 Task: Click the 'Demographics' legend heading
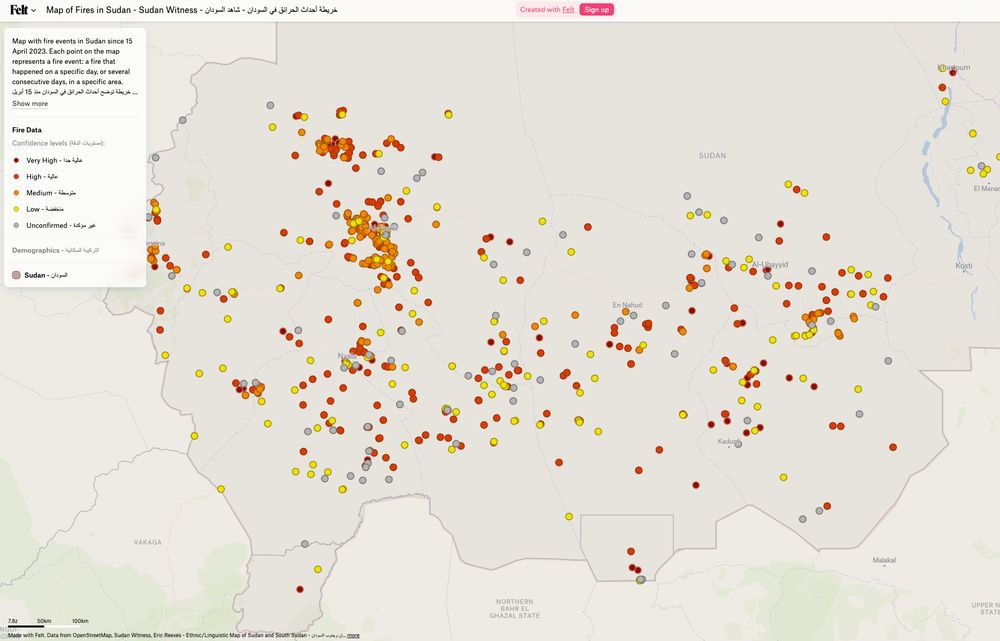(55, 250)
